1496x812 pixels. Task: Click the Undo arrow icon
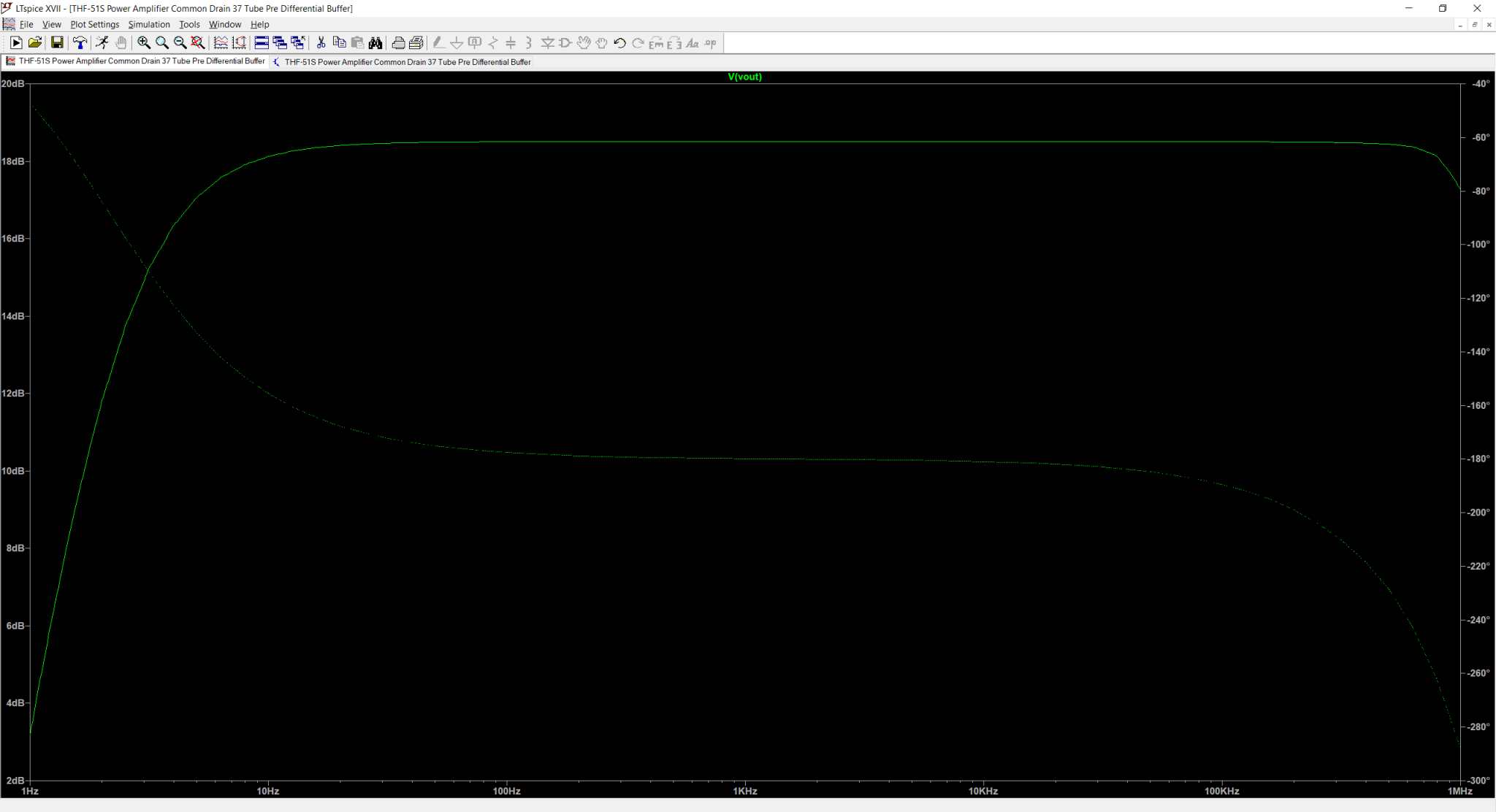pyautogui.click(x=619, y=43)
